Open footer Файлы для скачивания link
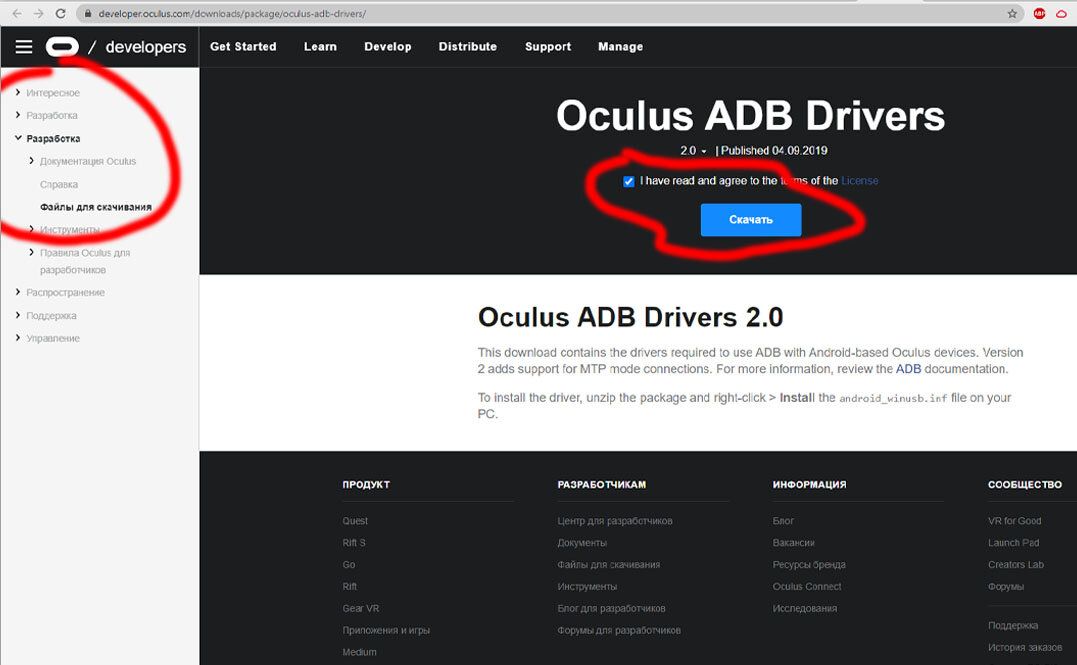Image resolution: width=1077 pixels, height=665 pixels. [609, 565]
